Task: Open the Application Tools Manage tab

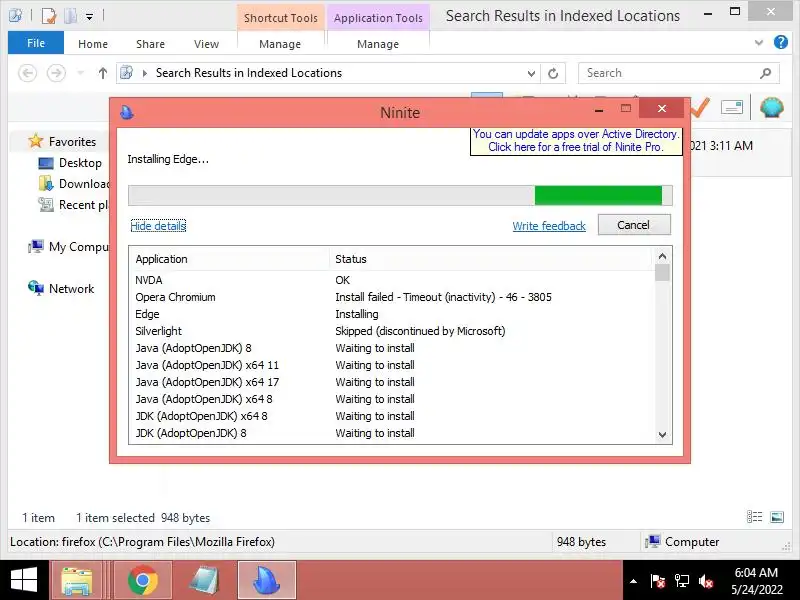Action: coord(378,44)
